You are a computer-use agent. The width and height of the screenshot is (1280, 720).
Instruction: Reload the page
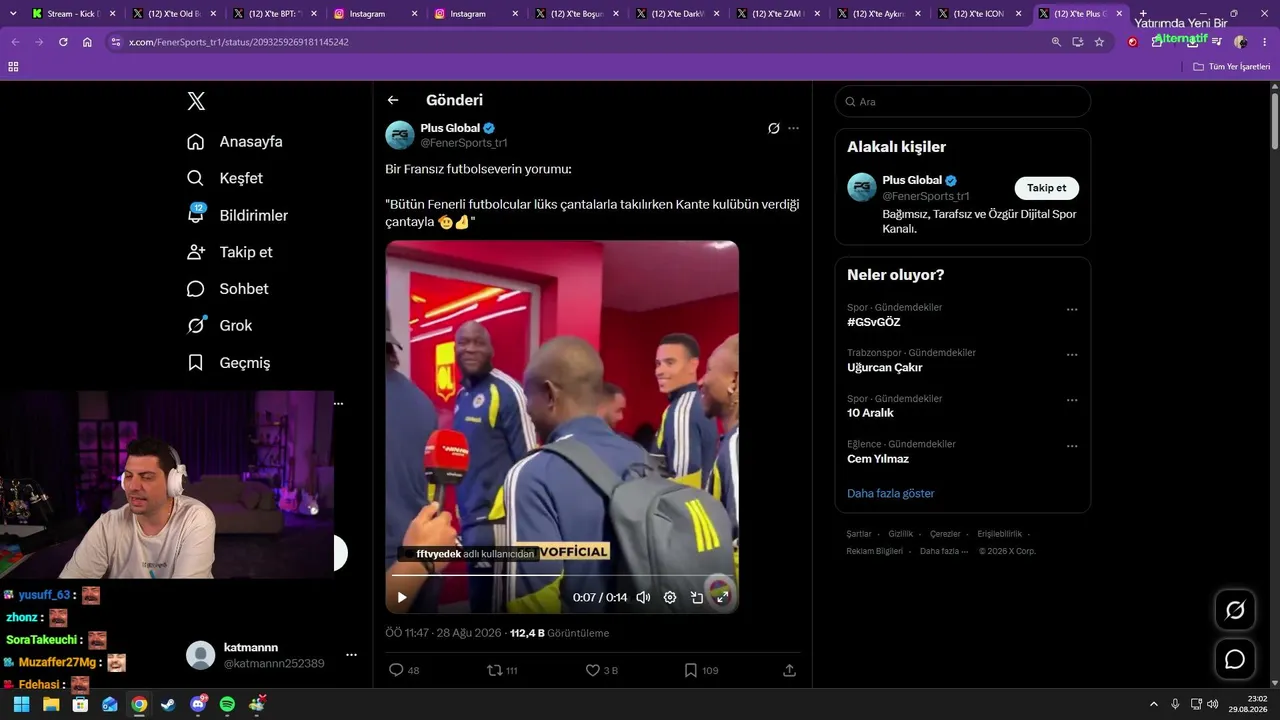point(63,42)
